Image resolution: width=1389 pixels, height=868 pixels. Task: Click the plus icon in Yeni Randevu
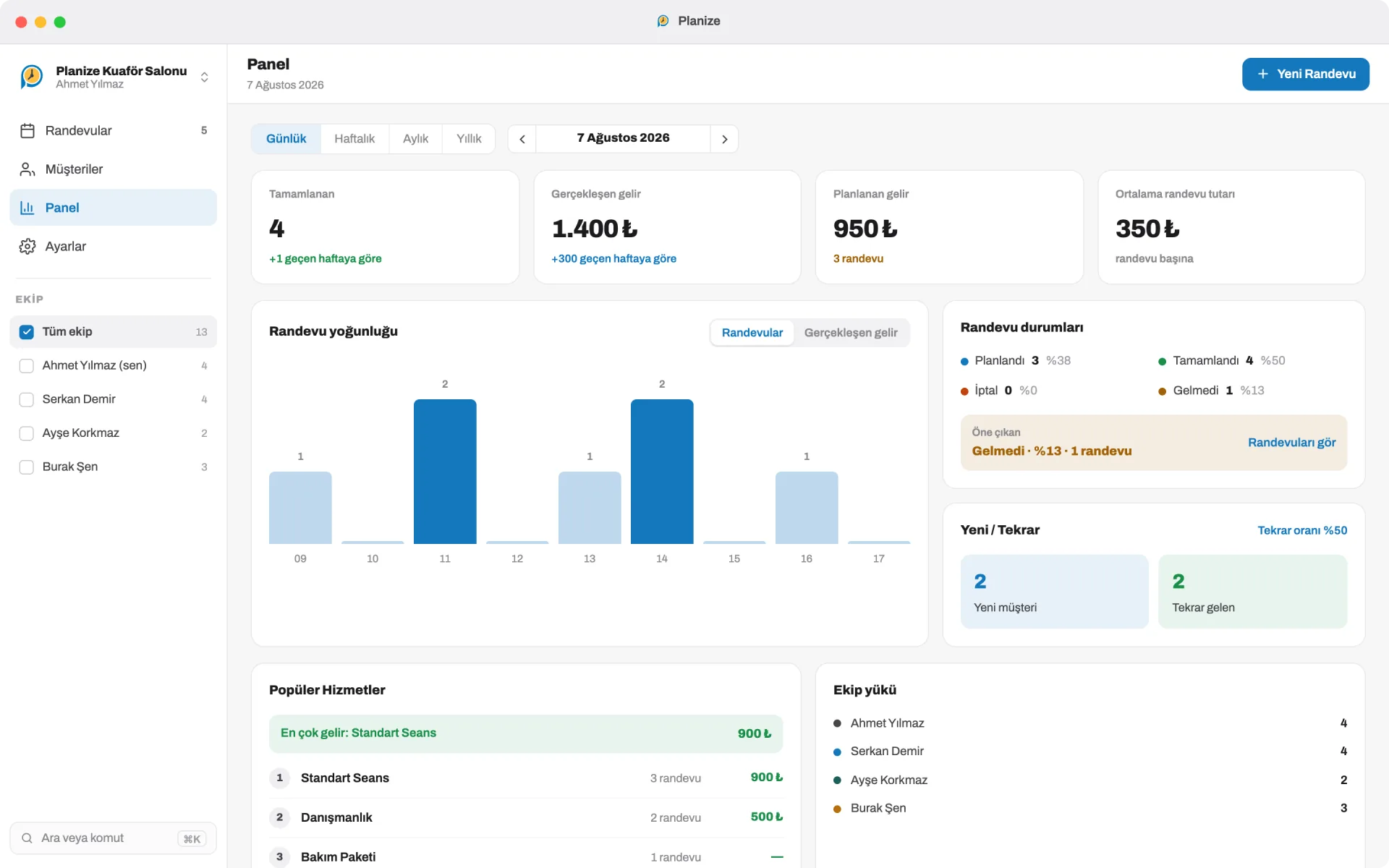pyautogui.click(x=1263, y=74)
